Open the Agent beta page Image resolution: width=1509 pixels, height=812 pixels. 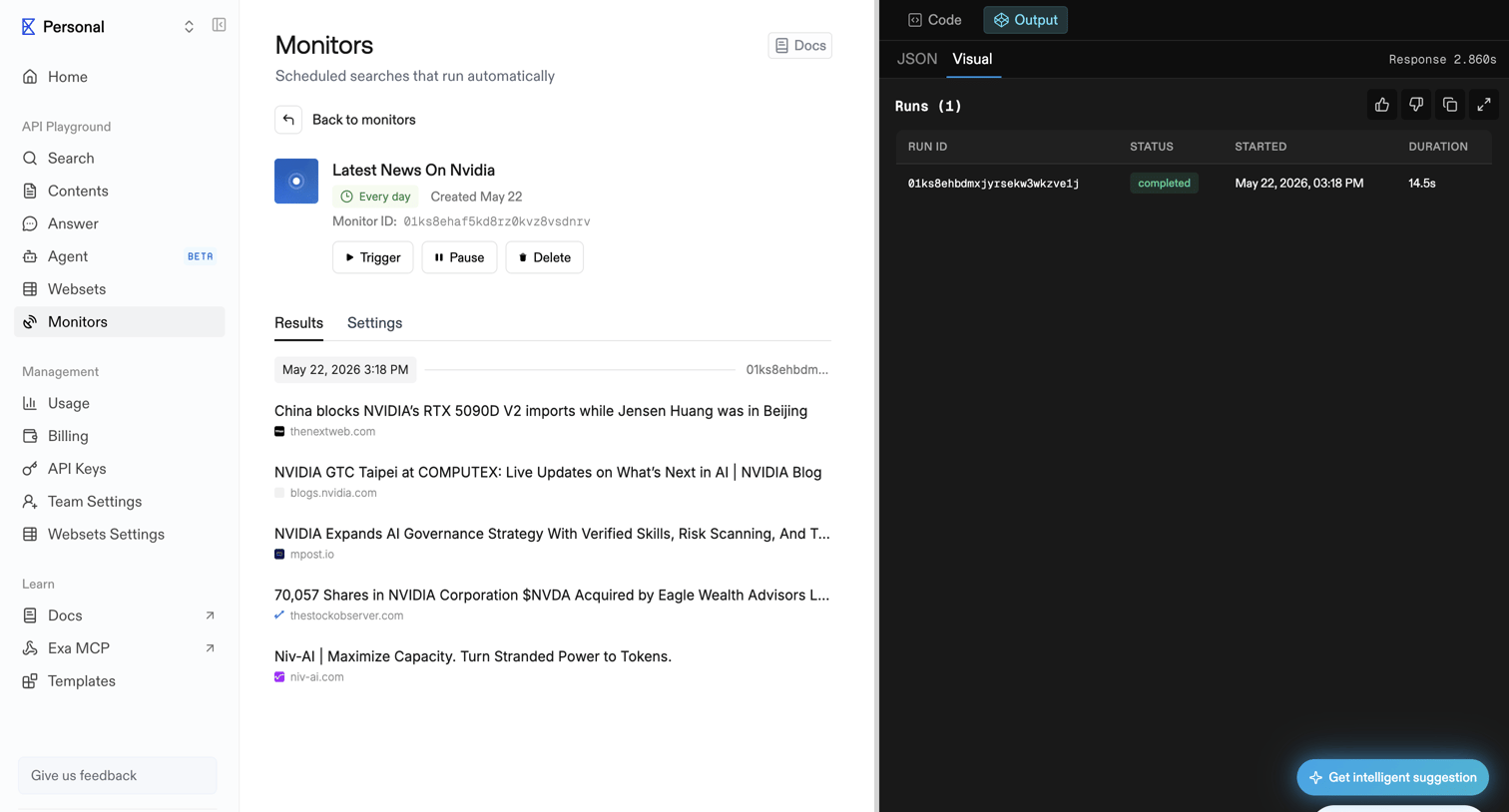(x=120, y=256)
